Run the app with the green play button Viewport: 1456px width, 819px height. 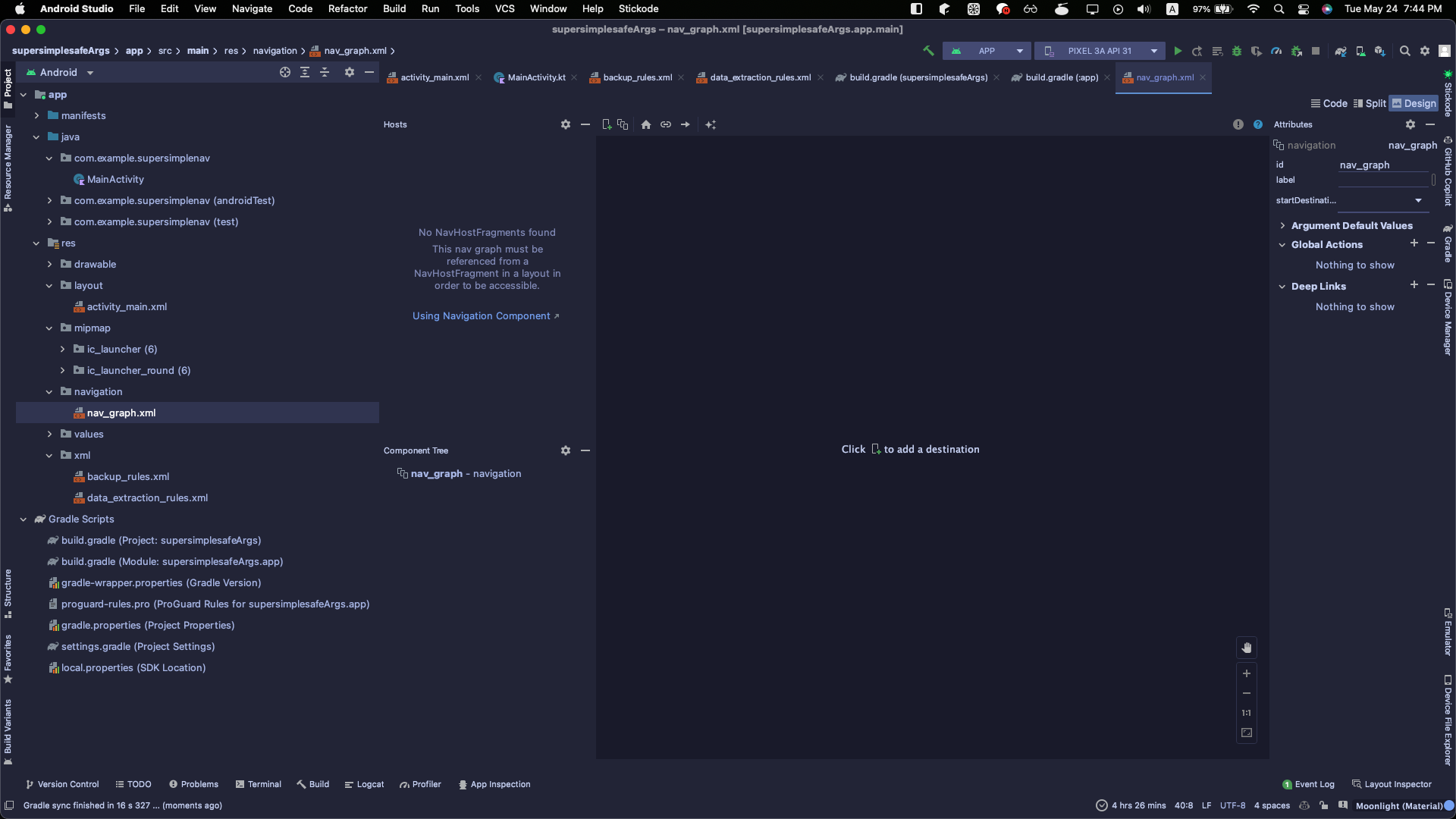pyautogui.click(x=1177, y=51)
